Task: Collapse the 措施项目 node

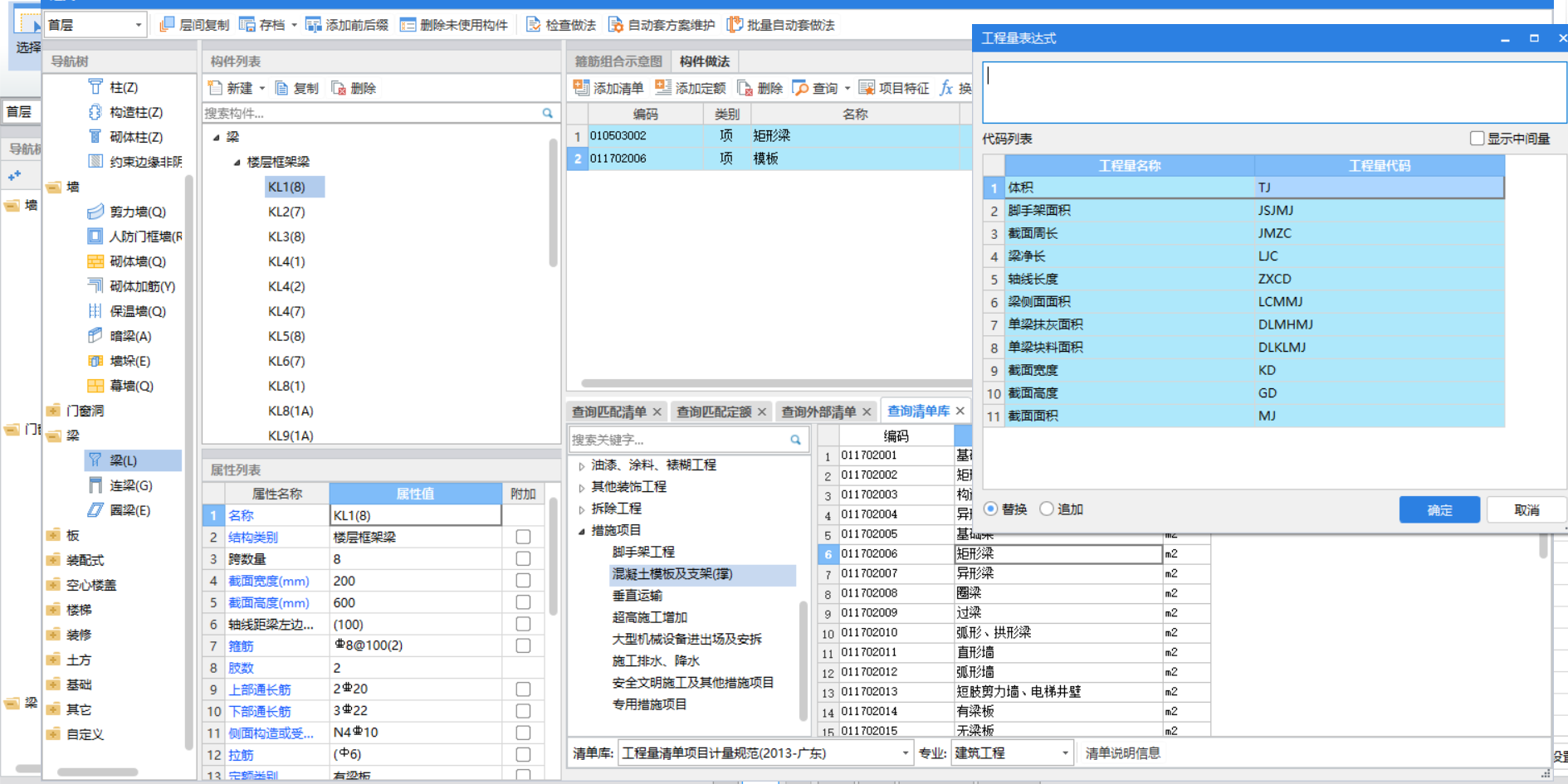Action: tap(582, 530)
